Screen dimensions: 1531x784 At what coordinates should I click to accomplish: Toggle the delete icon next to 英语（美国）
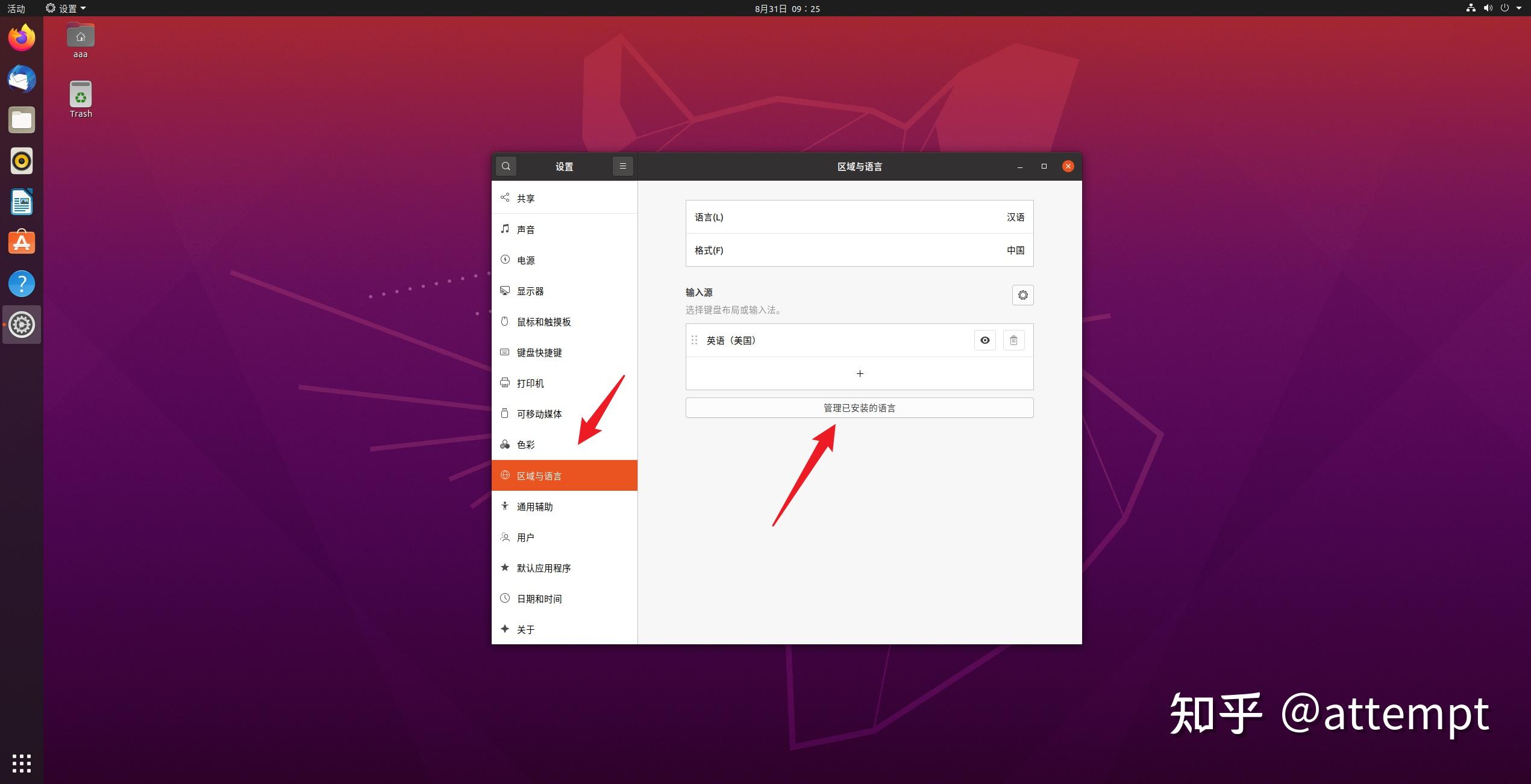pos(1013,340)
